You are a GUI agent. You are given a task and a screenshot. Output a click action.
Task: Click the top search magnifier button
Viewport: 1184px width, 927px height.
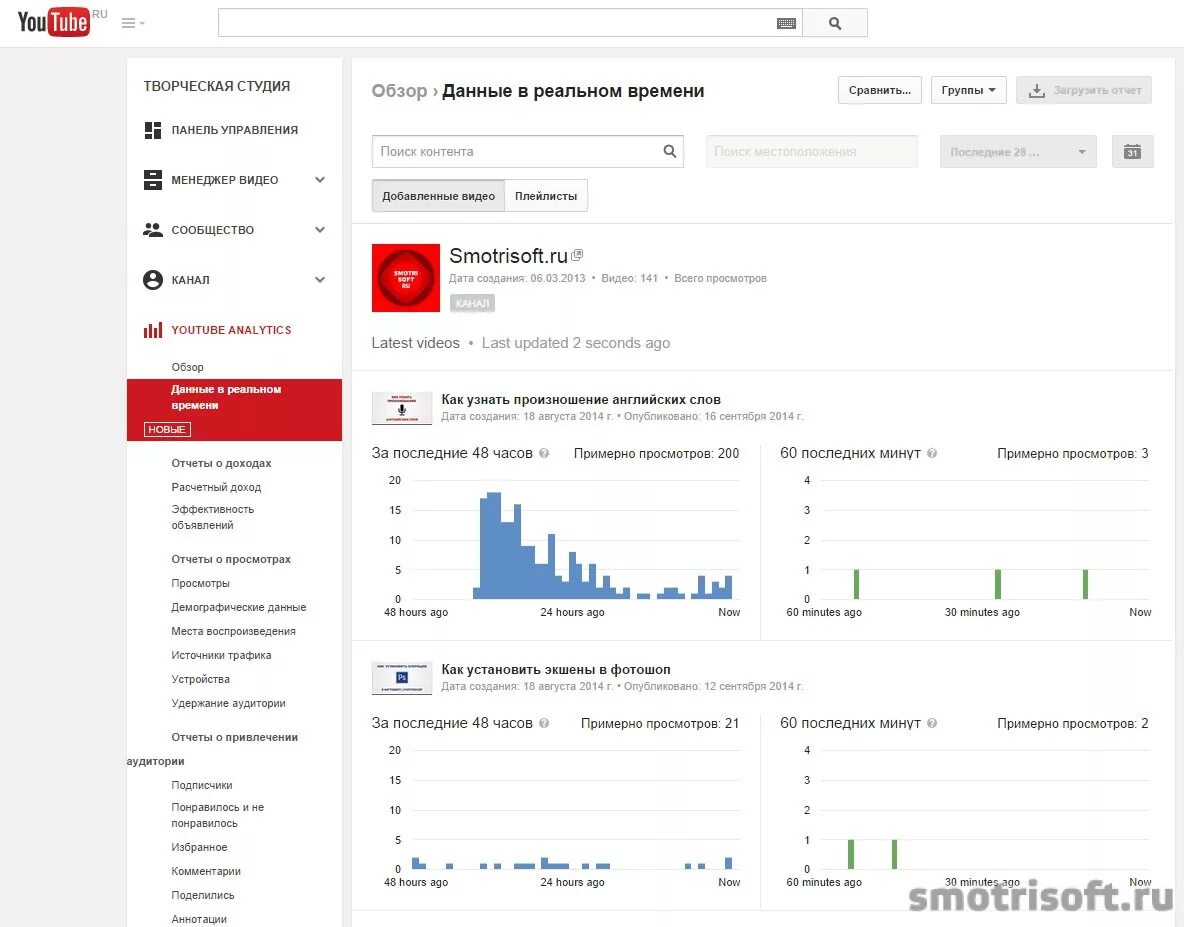[x=834, y=23]
